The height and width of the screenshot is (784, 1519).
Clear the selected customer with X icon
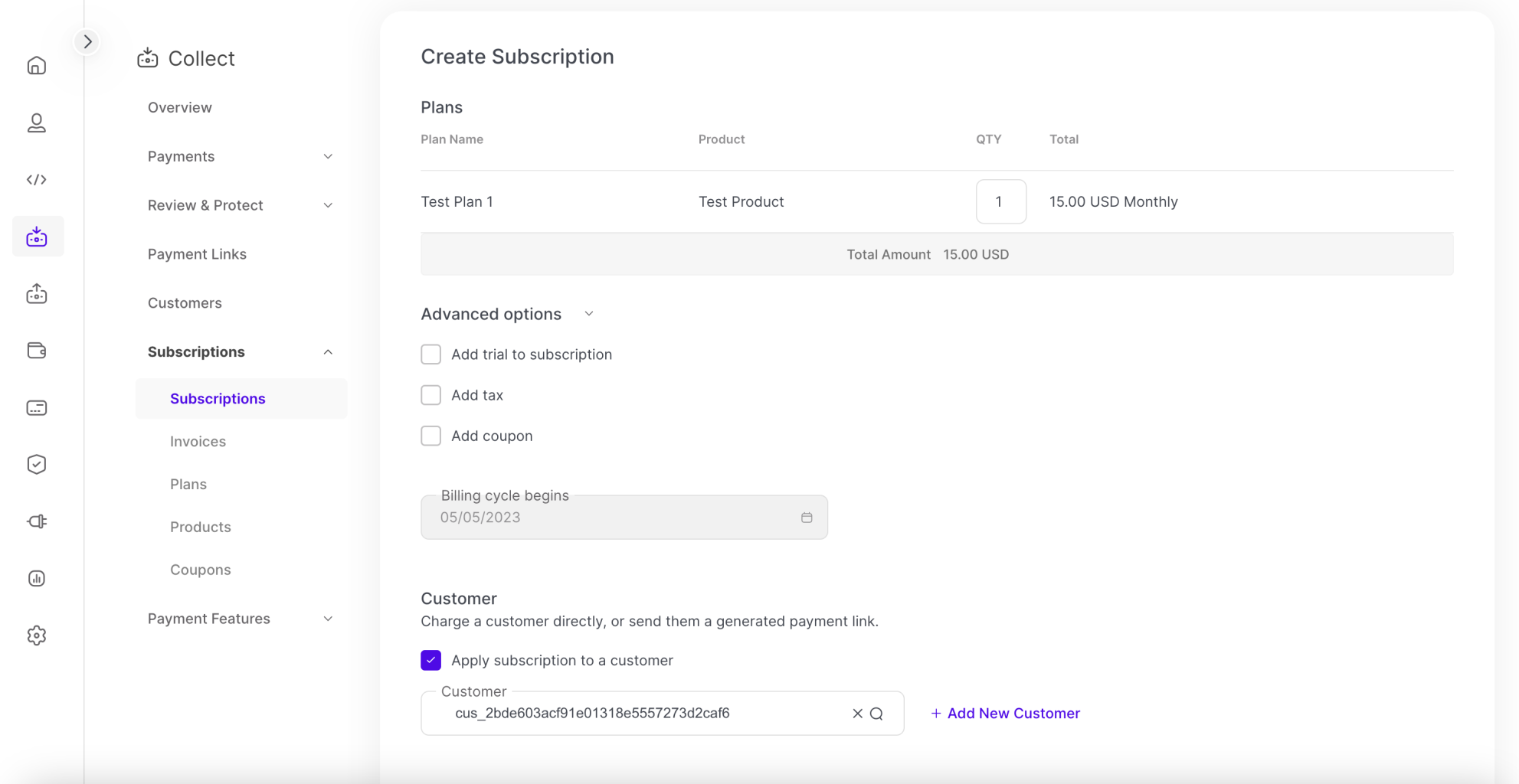pyautogui.click(x=857, y=714)
